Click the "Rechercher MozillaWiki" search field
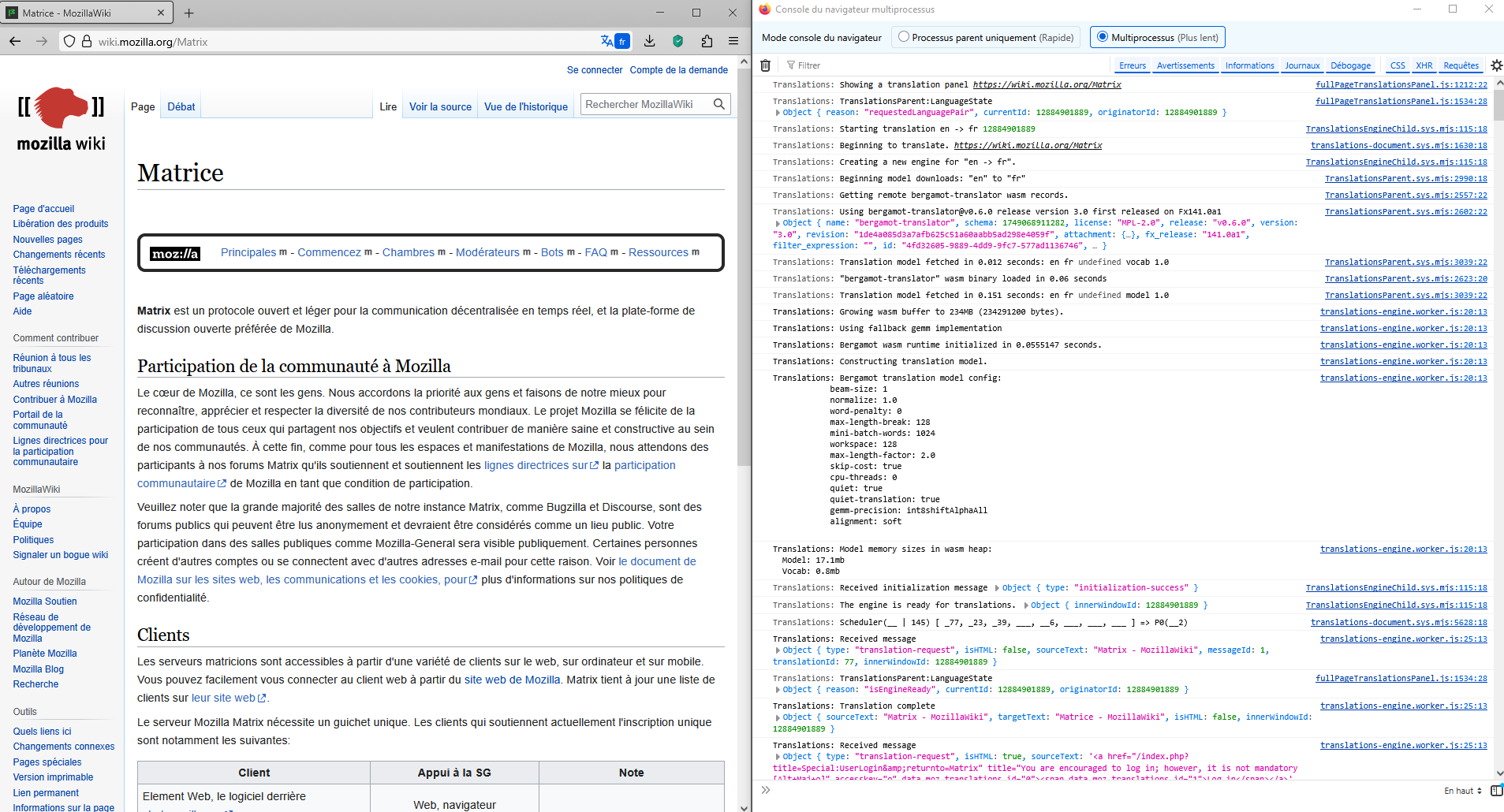Viewport: 1504px width, 812px height. pos(645,104)
